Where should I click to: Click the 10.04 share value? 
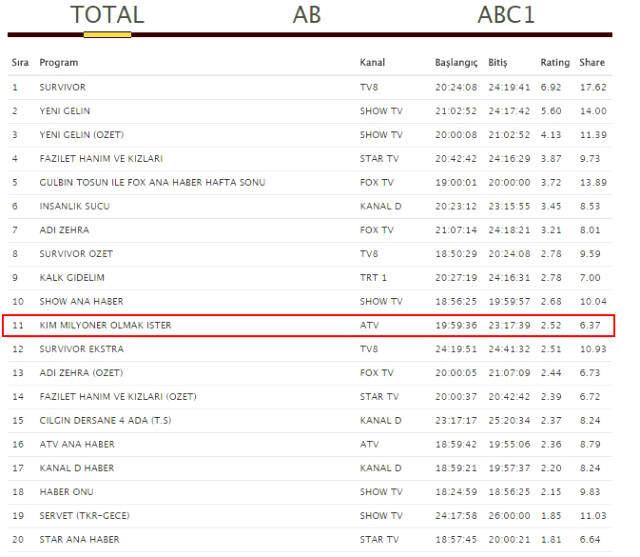[593, 302]
